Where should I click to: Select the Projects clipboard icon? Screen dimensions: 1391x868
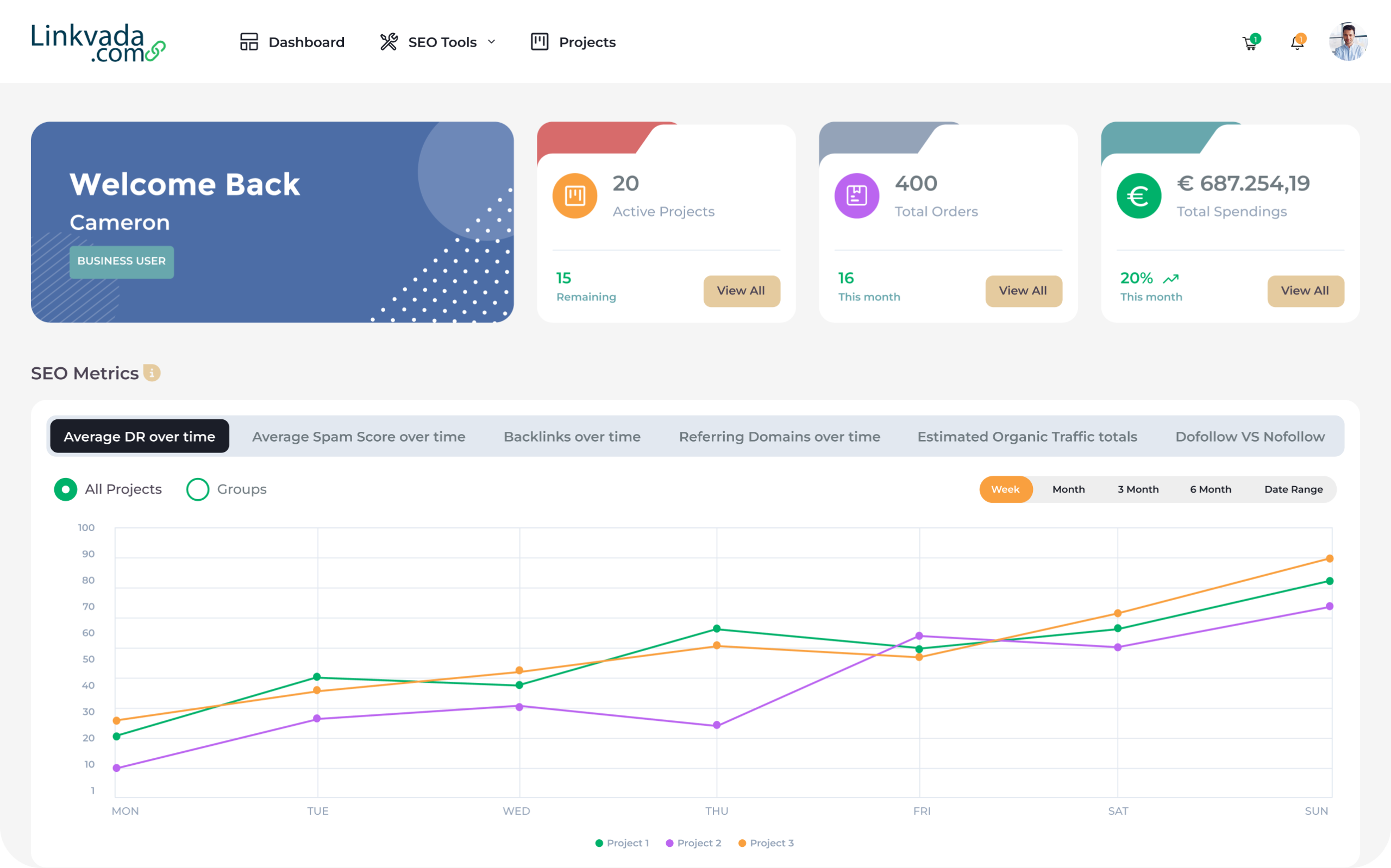pyautogui.click(x=538, y=41)
